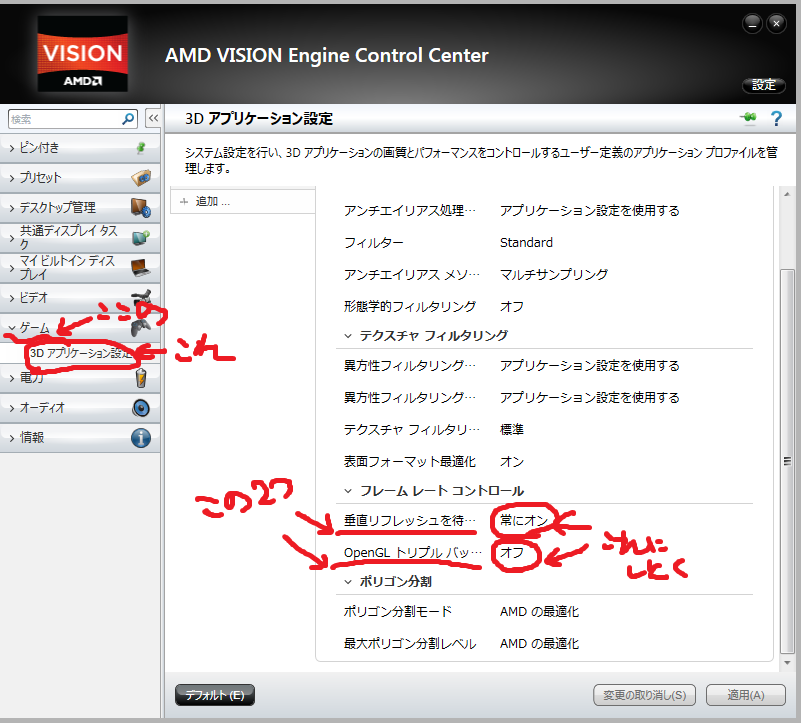Expand the オーディオ menu section

pyautogui.click(x=80, y=408)
